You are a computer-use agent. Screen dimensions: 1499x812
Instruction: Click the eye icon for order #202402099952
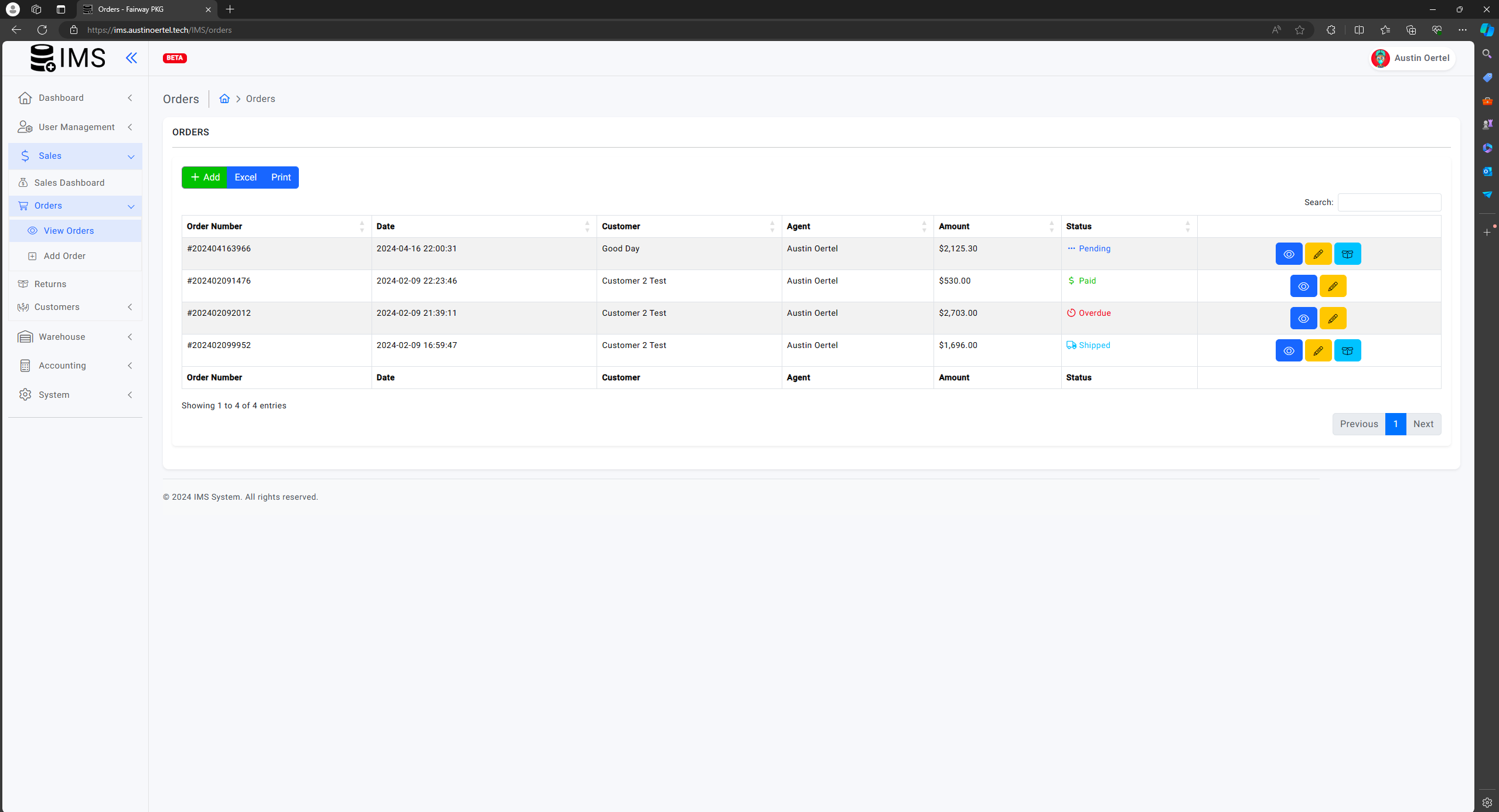click(x=1288, y=350)
